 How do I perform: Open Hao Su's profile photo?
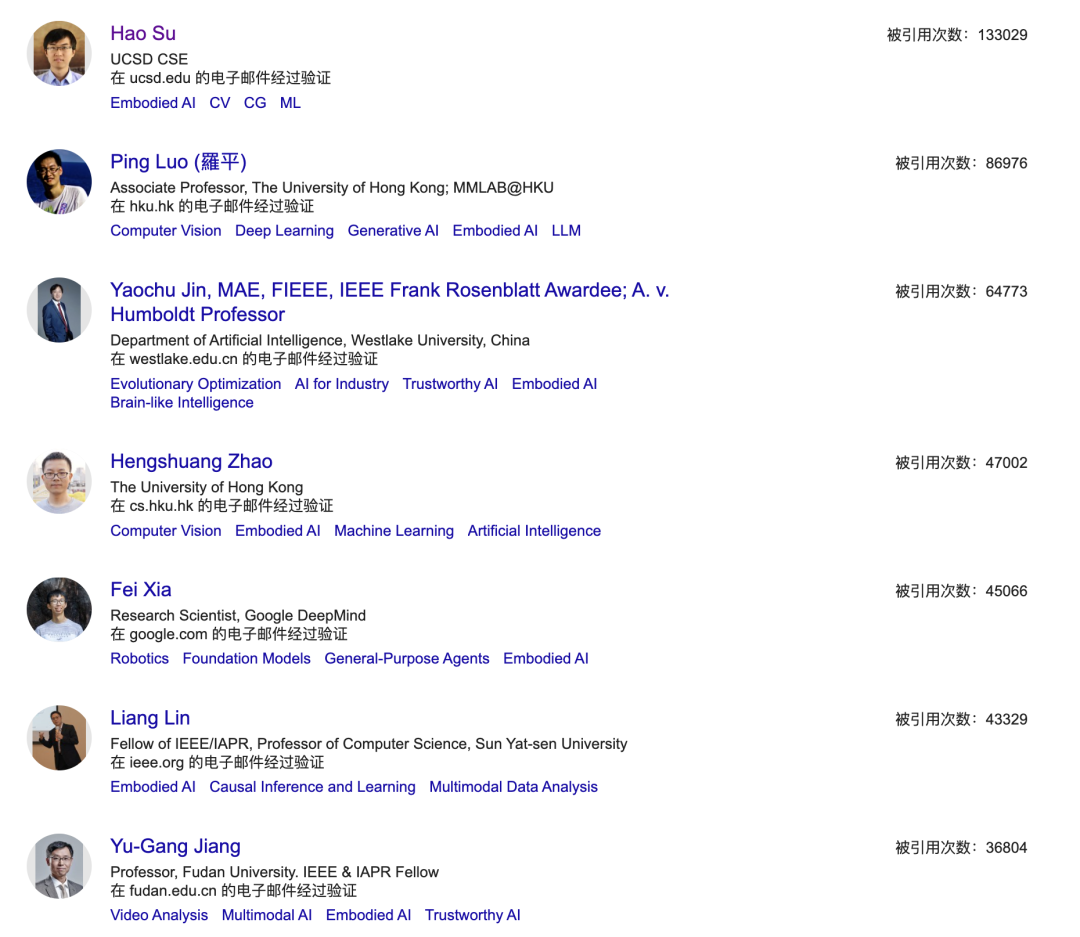coord(59,53)
